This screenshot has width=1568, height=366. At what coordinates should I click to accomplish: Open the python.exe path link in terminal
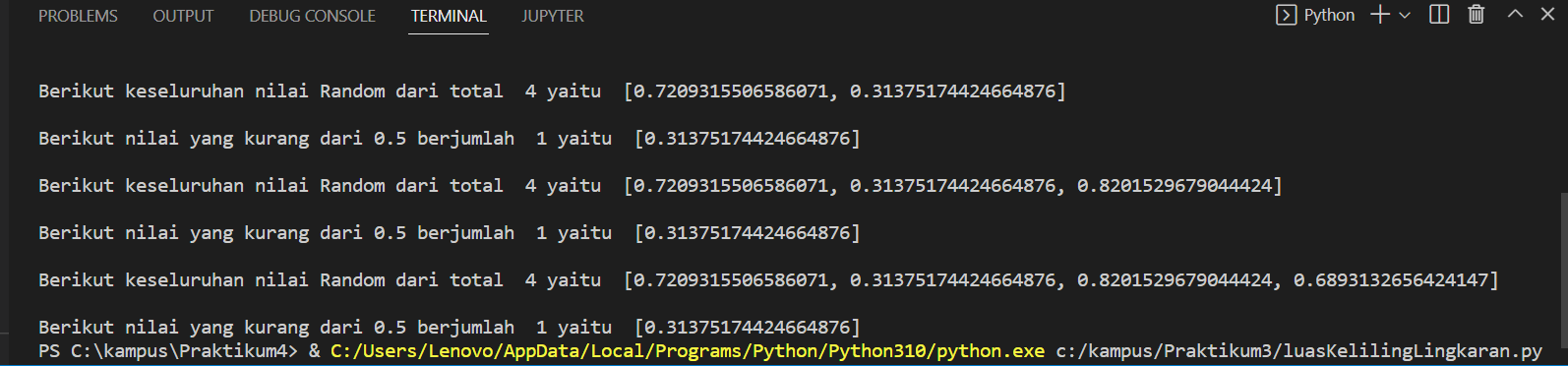[x=688, y=351]
